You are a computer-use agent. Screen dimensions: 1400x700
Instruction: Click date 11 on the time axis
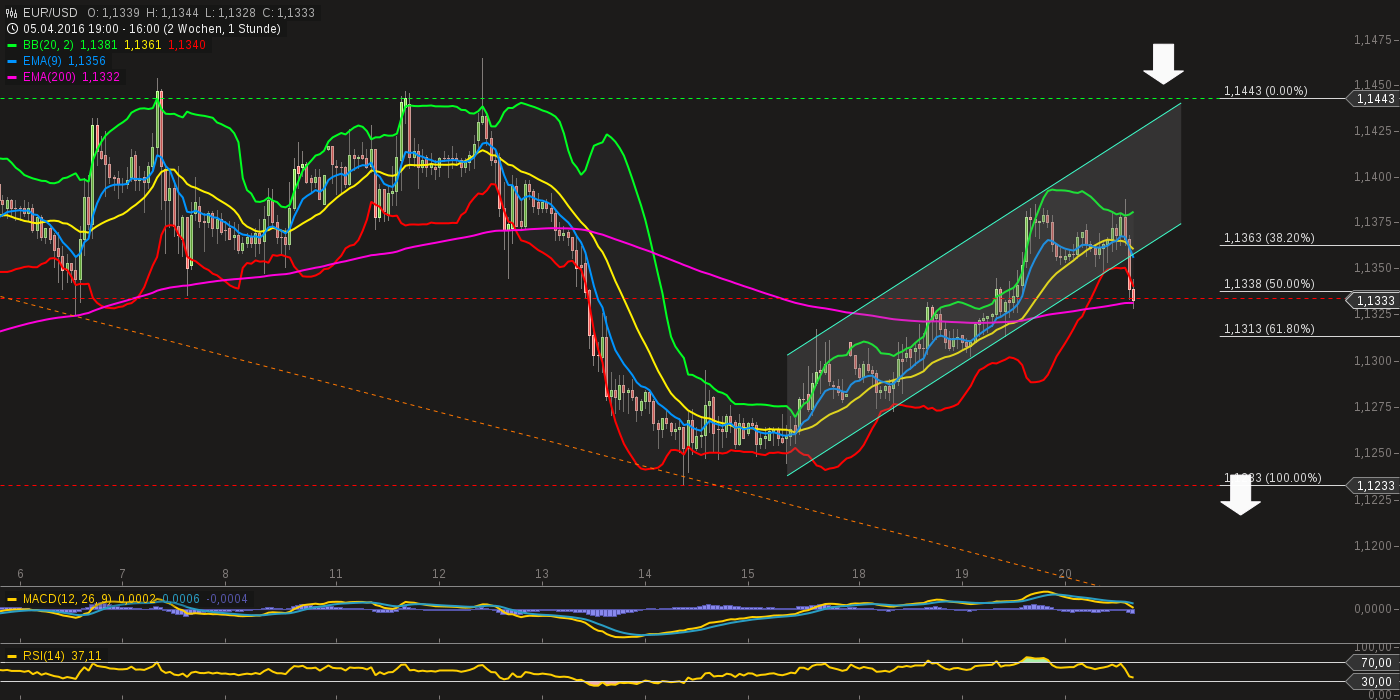(336, 574)
